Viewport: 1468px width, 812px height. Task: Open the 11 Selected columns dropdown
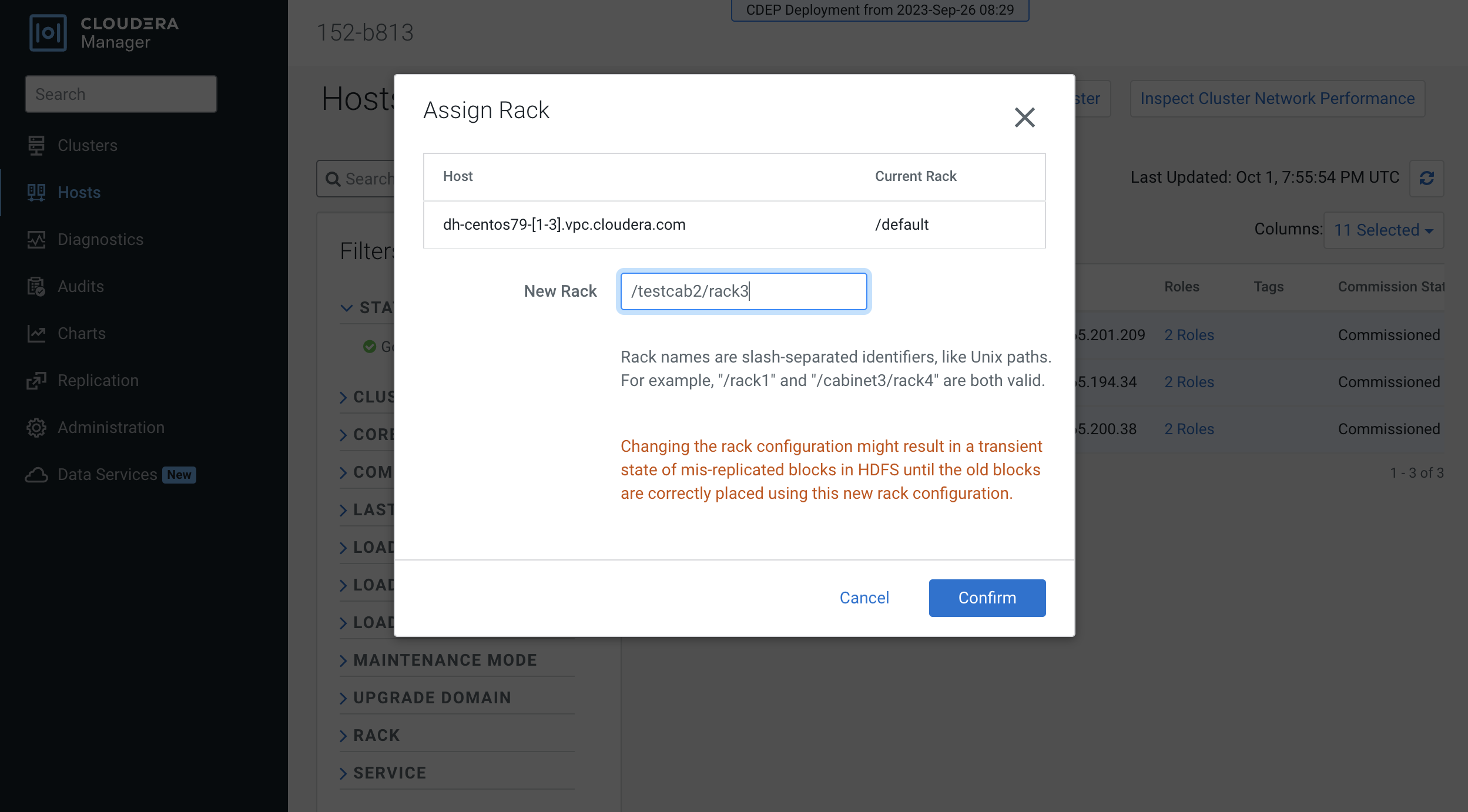[x=1383, y=230]
